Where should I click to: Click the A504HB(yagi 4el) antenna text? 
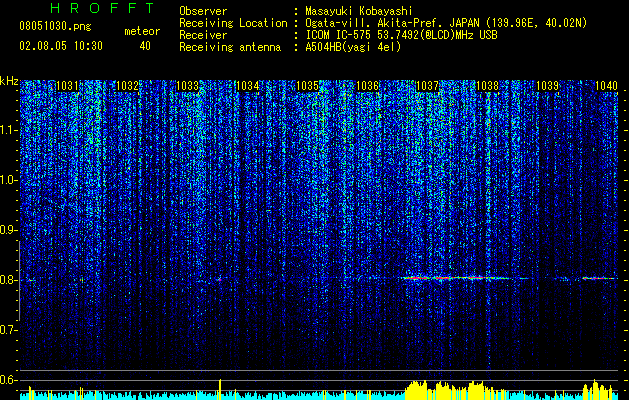353,47
